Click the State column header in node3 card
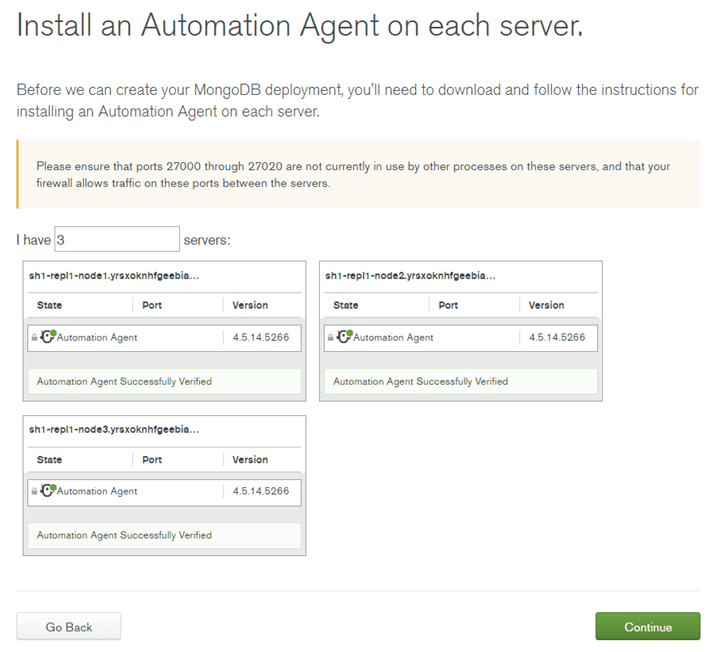Image resolution: width=718 pixels, height=652 pixels. click(x=49, y=460)
